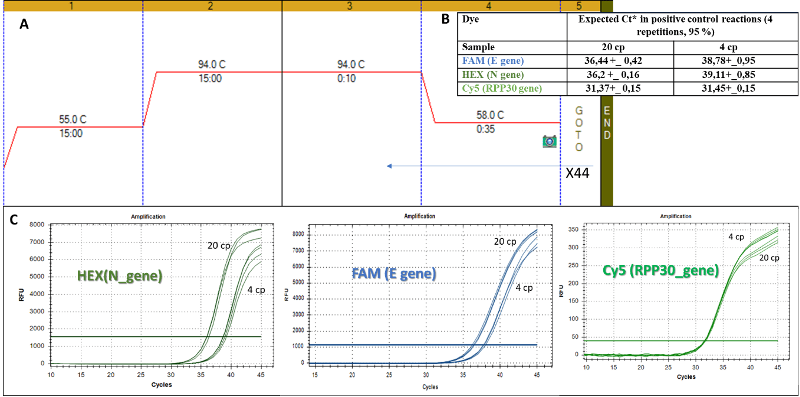Click the 94.0 C temperature in step 3
Screen dimensions: 800x397
(x=351, y=64)
